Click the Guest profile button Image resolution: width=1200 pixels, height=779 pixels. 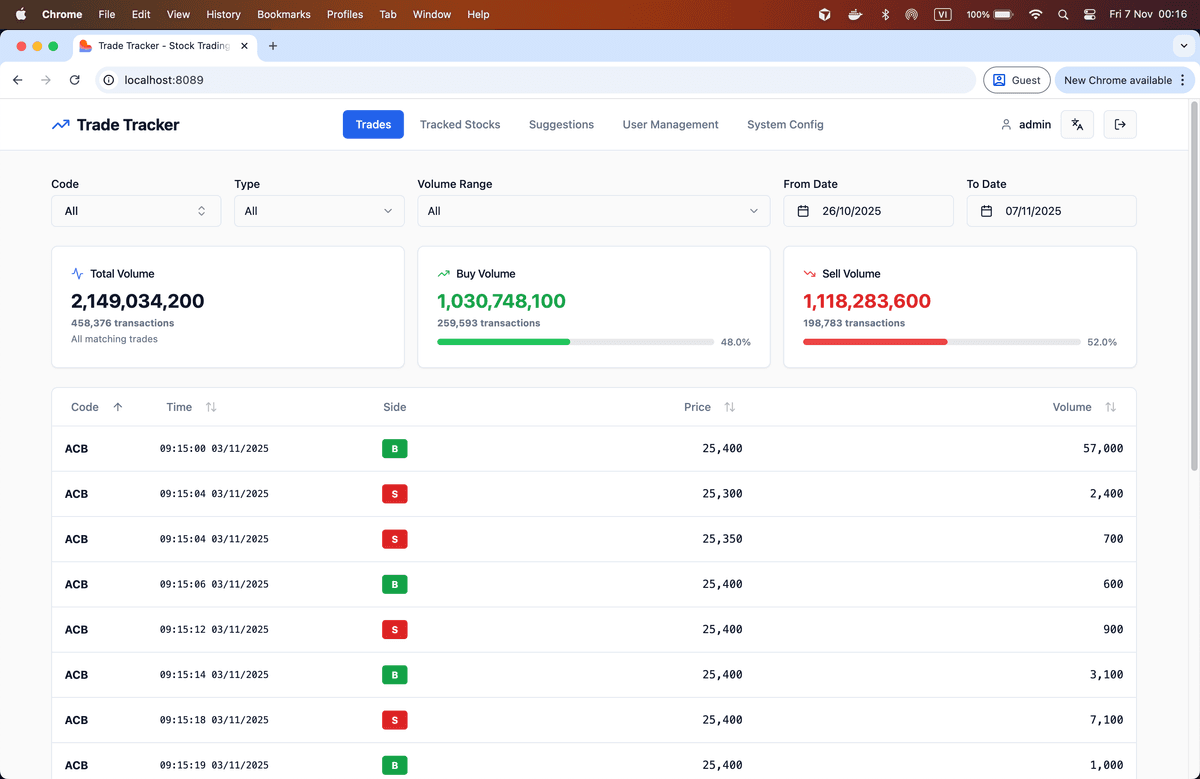pyautogui.click(x=1017, y=80)
